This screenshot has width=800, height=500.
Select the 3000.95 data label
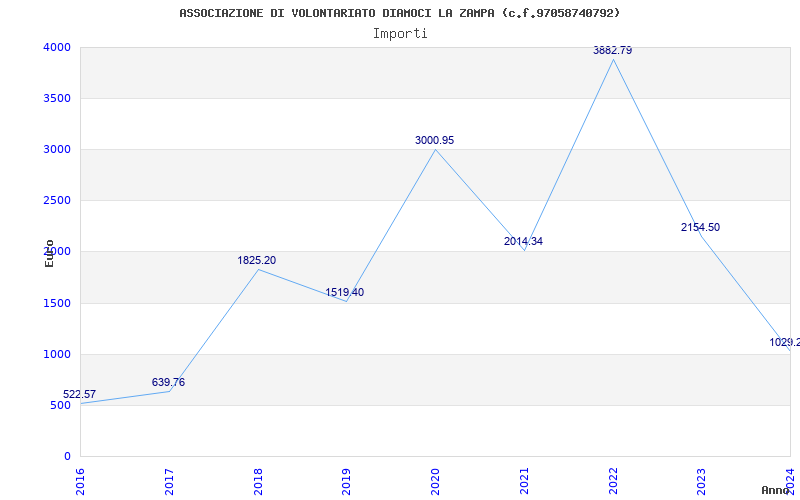434,140
